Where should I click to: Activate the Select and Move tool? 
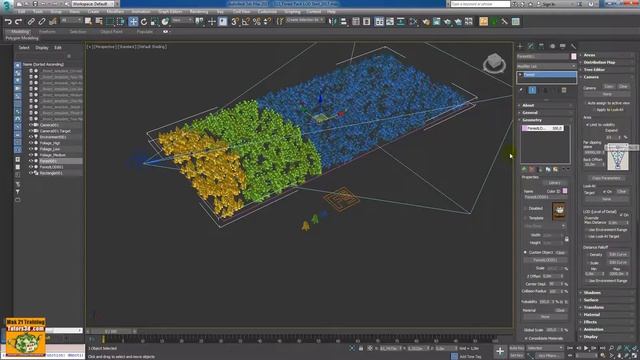tap(133, 22)
